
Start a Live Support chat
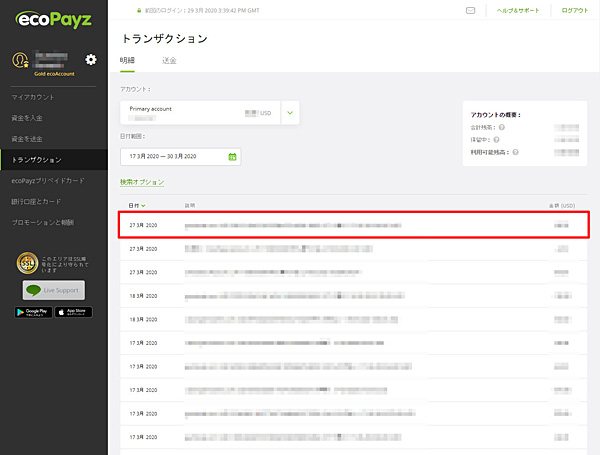pyautogui.click(x=54, y=290)
